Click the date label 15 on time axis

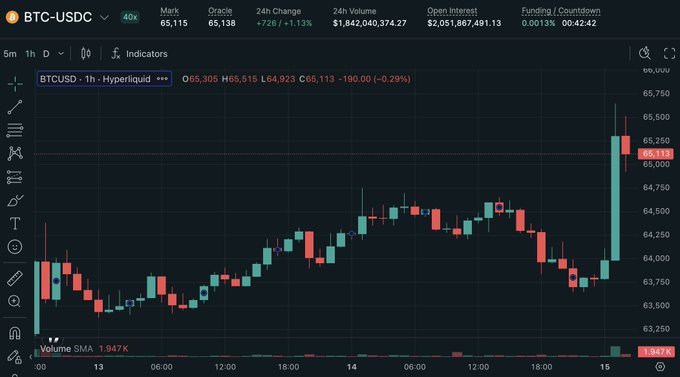605,367
